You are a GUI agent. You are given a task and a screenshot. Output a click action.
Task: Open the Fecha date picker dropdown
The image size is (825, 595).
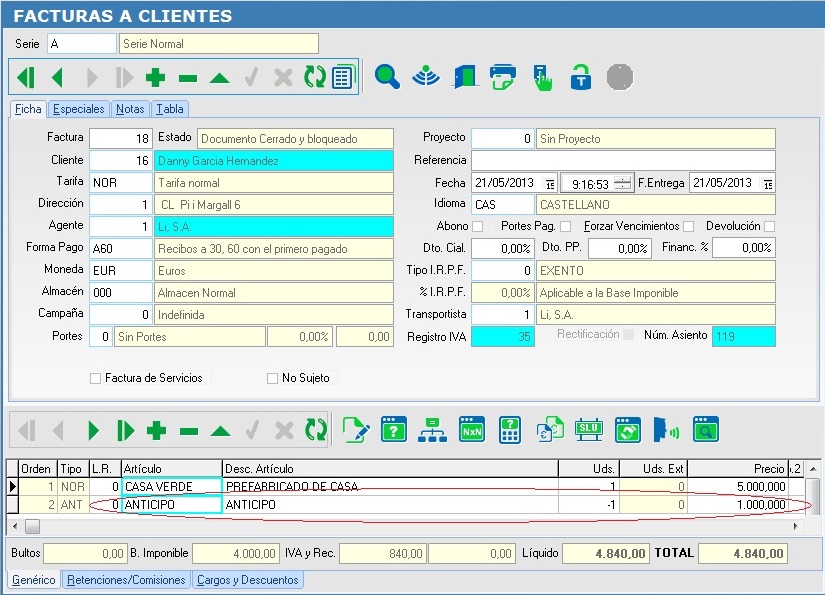549,184
